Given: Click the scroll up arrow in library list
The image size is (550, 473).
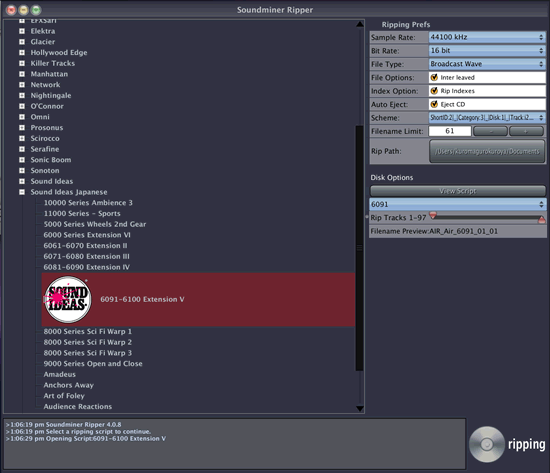Looking at the screenshot, I should click(360, 24).
